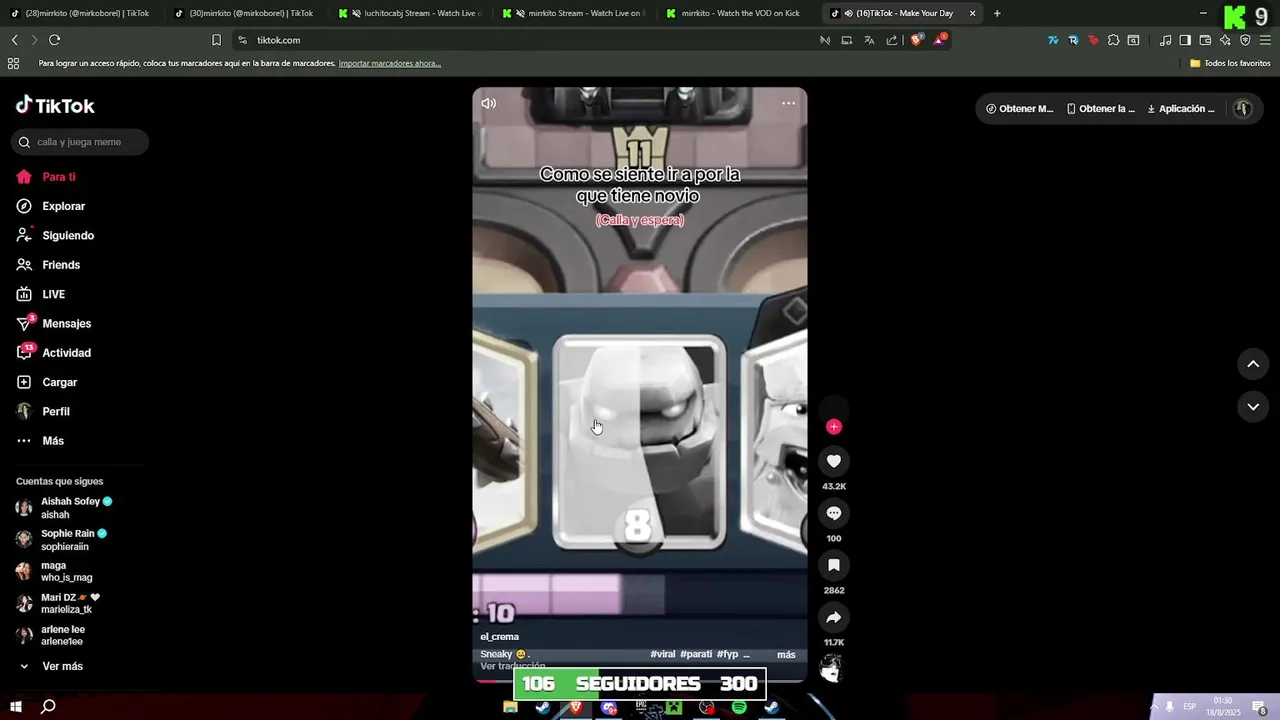The height and width of the screenshot is (720, 1280).
Task: Open the Cargar upload page
Action: (47, 382)
